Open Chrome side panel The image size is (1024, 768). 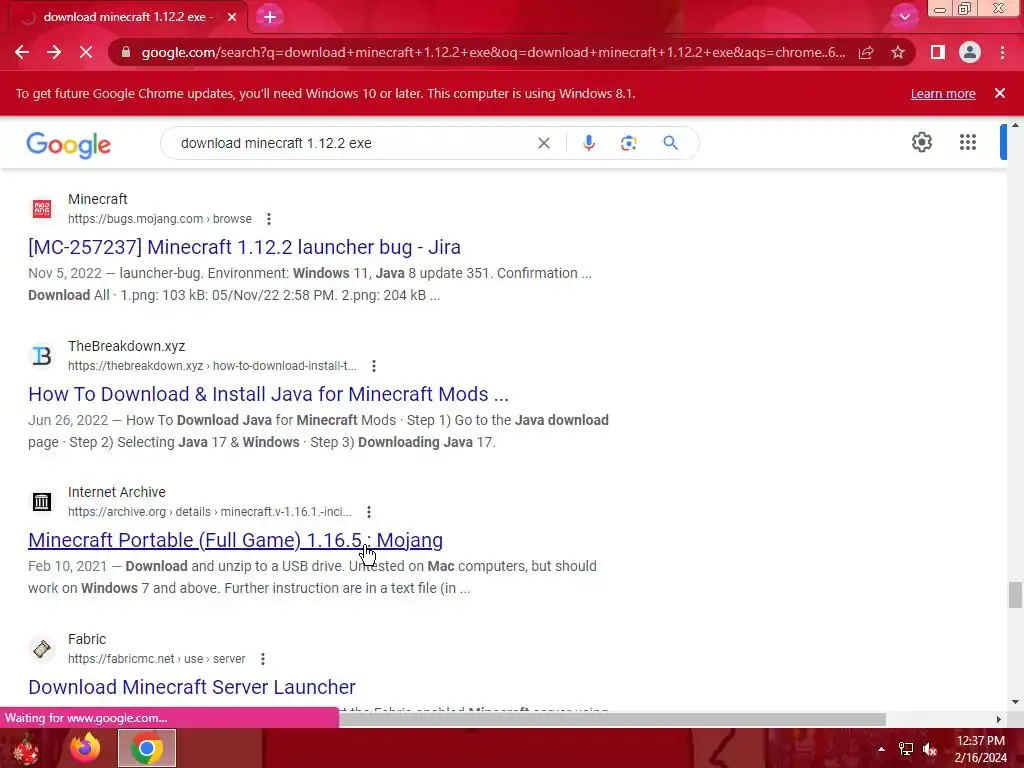[x=938, y=52]
